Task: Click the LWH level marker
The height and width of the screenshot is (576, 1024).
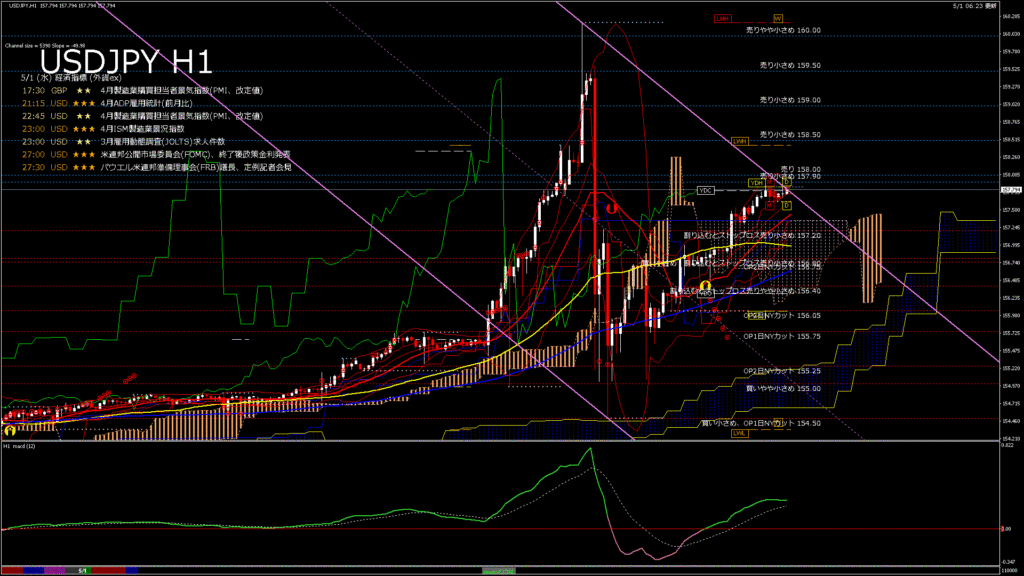Action: (740, 141)
